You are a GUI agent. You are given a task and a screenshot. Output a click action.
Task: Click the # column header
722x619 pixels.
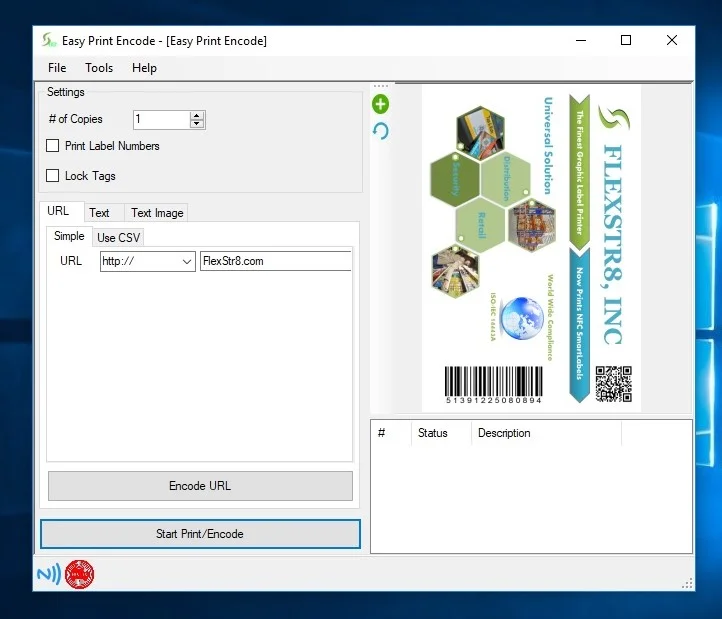(391, 433)
